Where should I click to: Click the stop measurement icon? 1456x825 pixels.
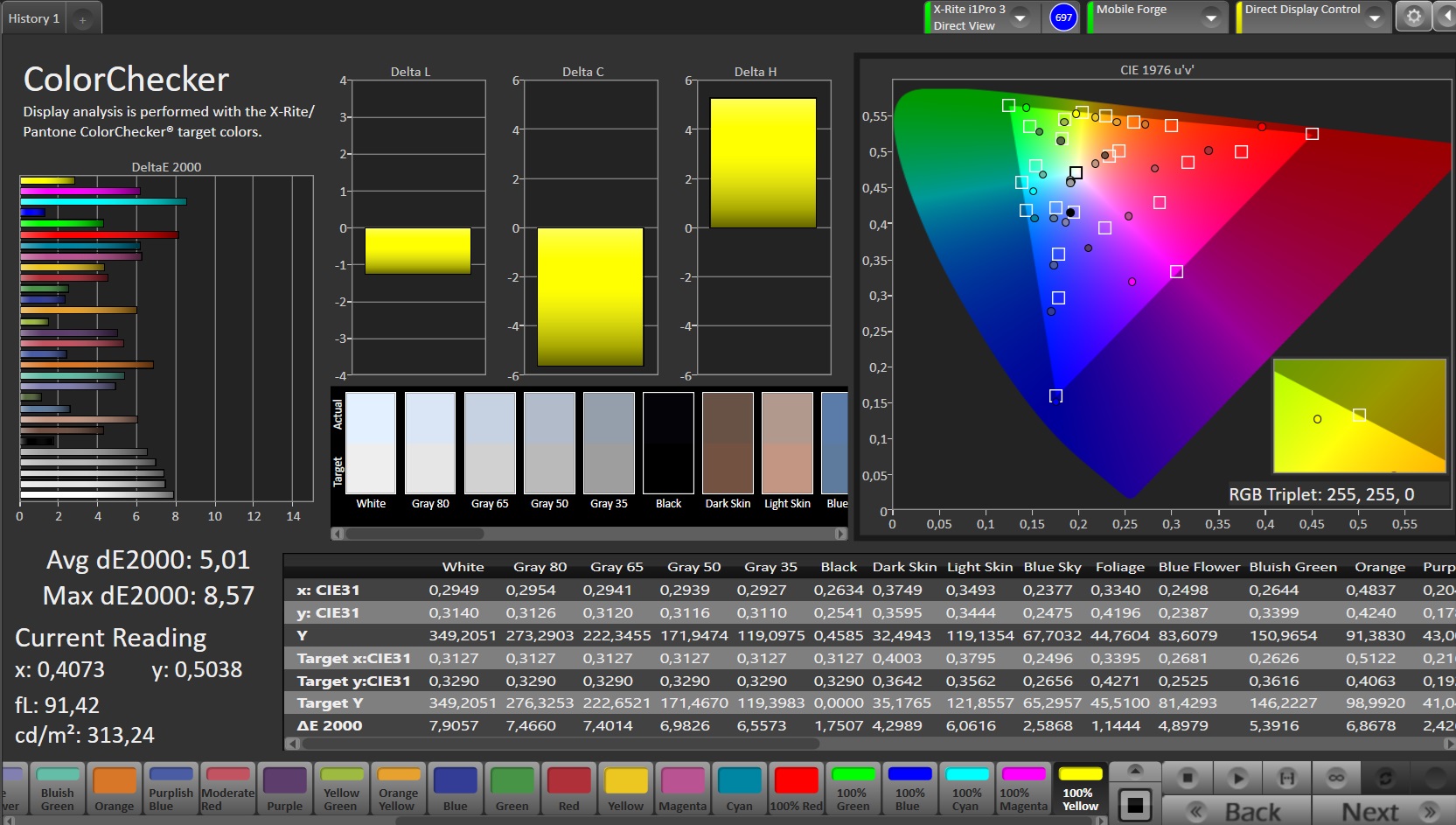[1187, 777]
